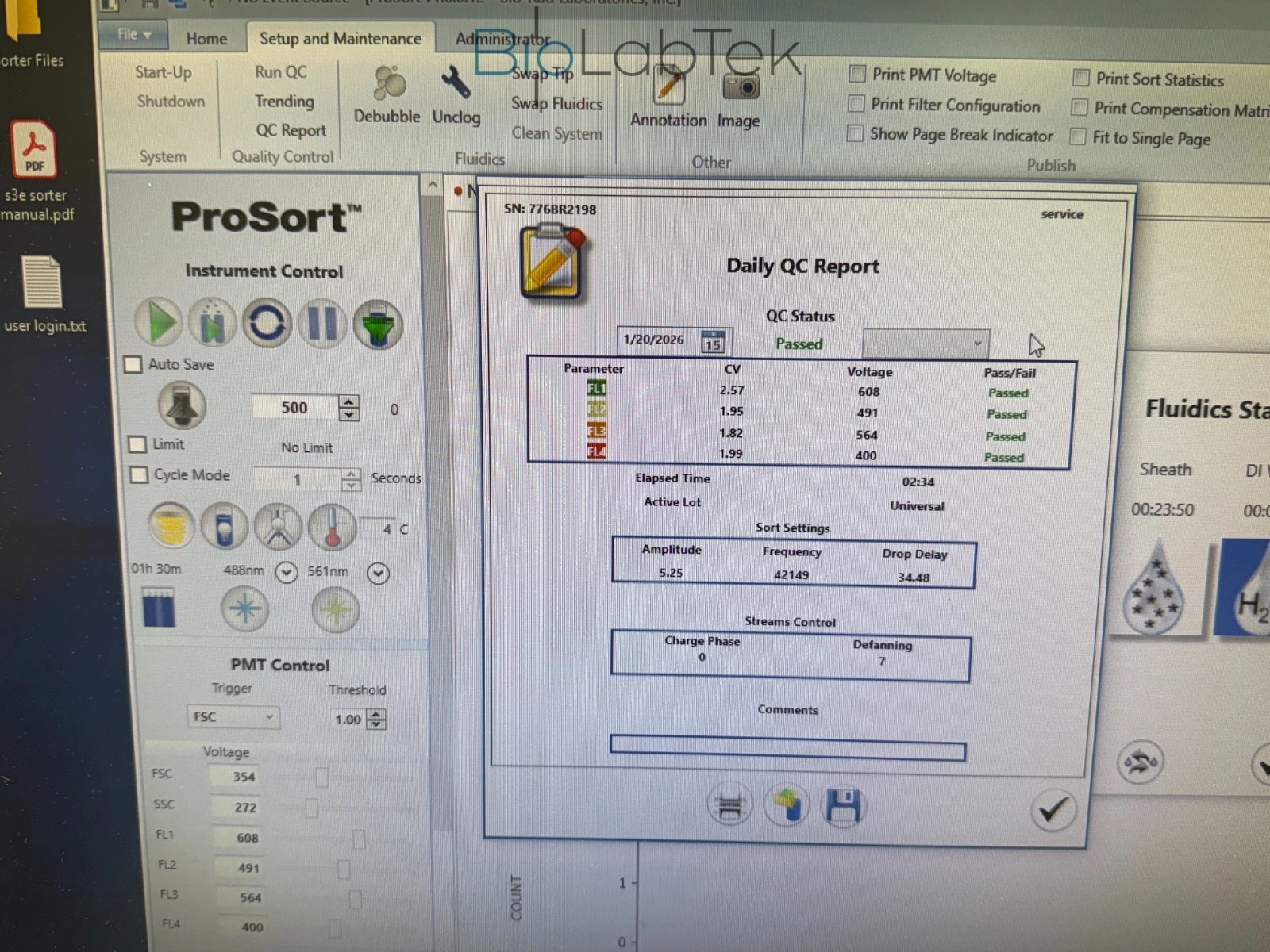The width and height of the screenshot is (1270, 952).
Task: Click the Pause button in Instrument Control
Action: click(322, 324)
